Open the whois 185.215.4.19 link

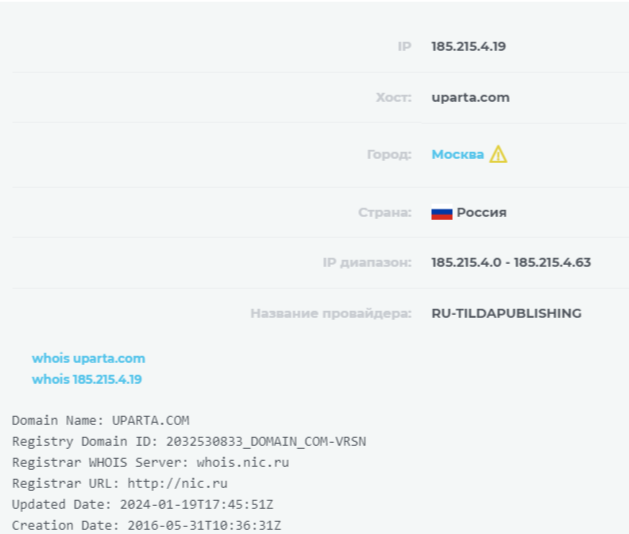pyautogui.click(x=86, y=379)
